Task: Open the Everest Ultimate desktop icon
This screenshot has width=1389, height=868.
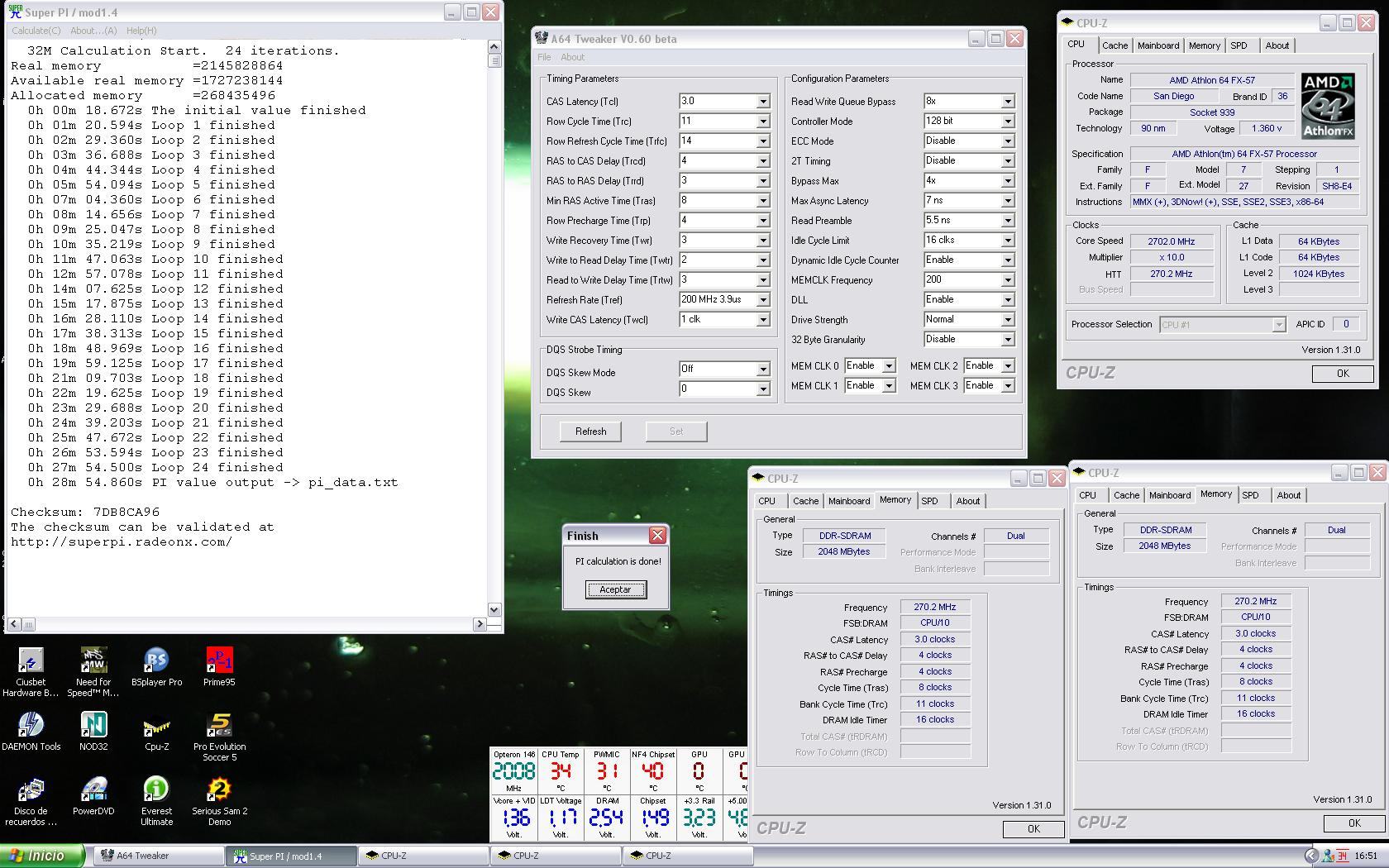Action: coord(156,790)
